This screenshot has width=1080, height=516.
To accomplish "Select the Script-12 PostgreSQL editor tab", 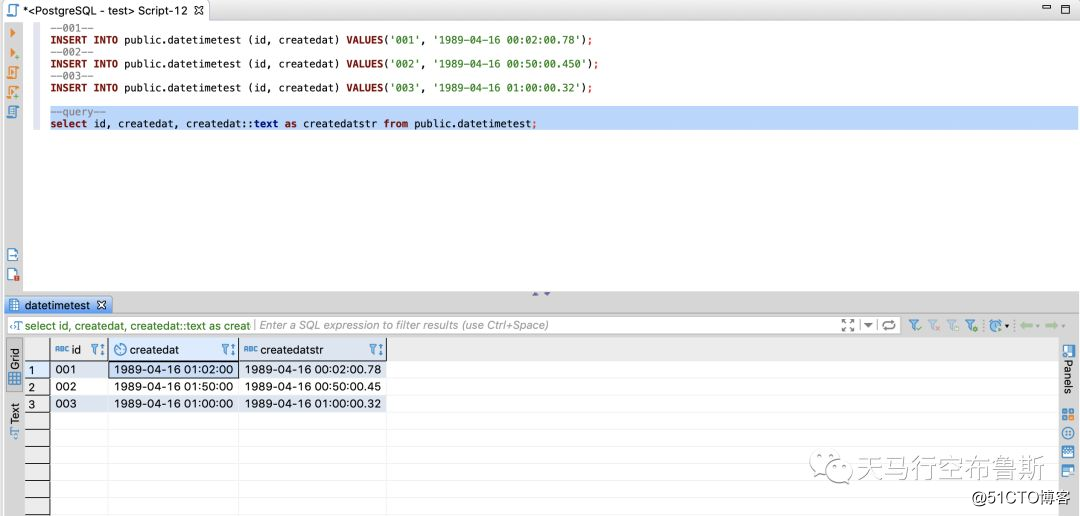I will click(x=104, y=10).
